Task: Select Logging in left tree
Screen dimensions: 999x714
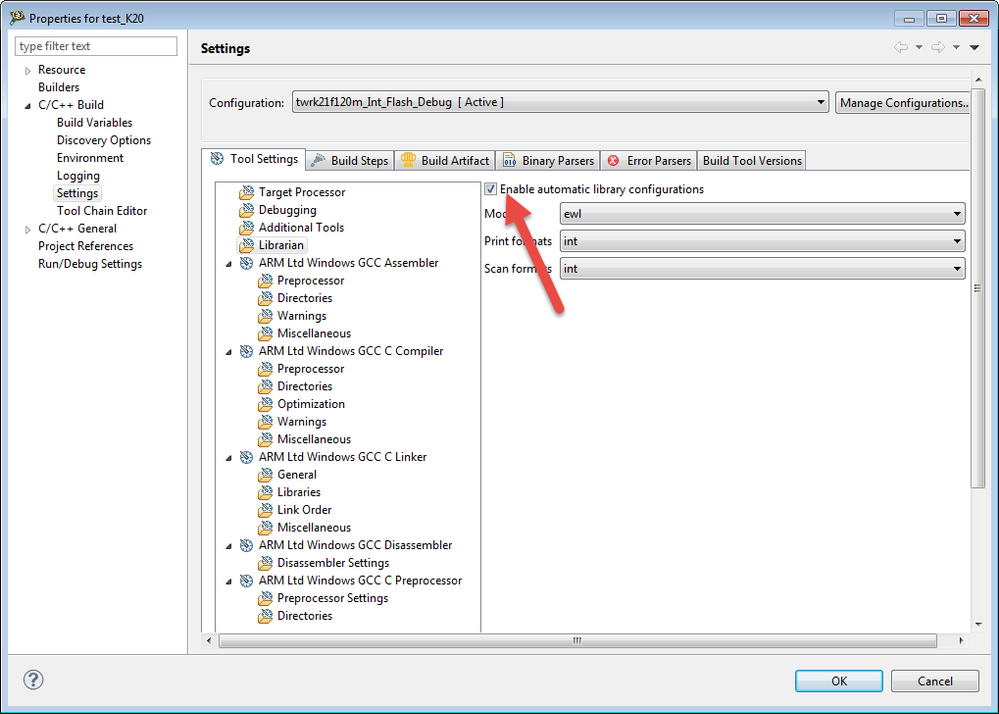Action: coord(78,176)
